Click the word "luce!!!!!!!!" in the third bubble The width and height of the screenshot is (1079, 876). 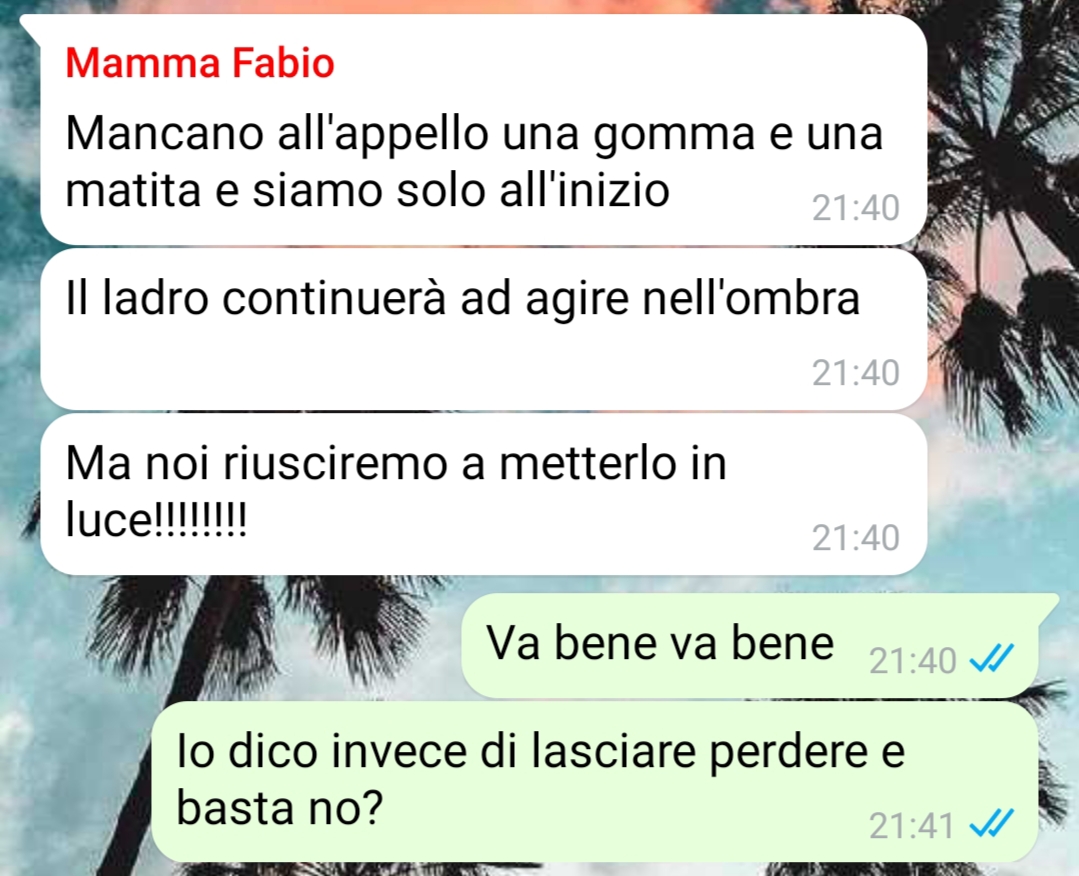pyautogui.click(x=156, y=520)
